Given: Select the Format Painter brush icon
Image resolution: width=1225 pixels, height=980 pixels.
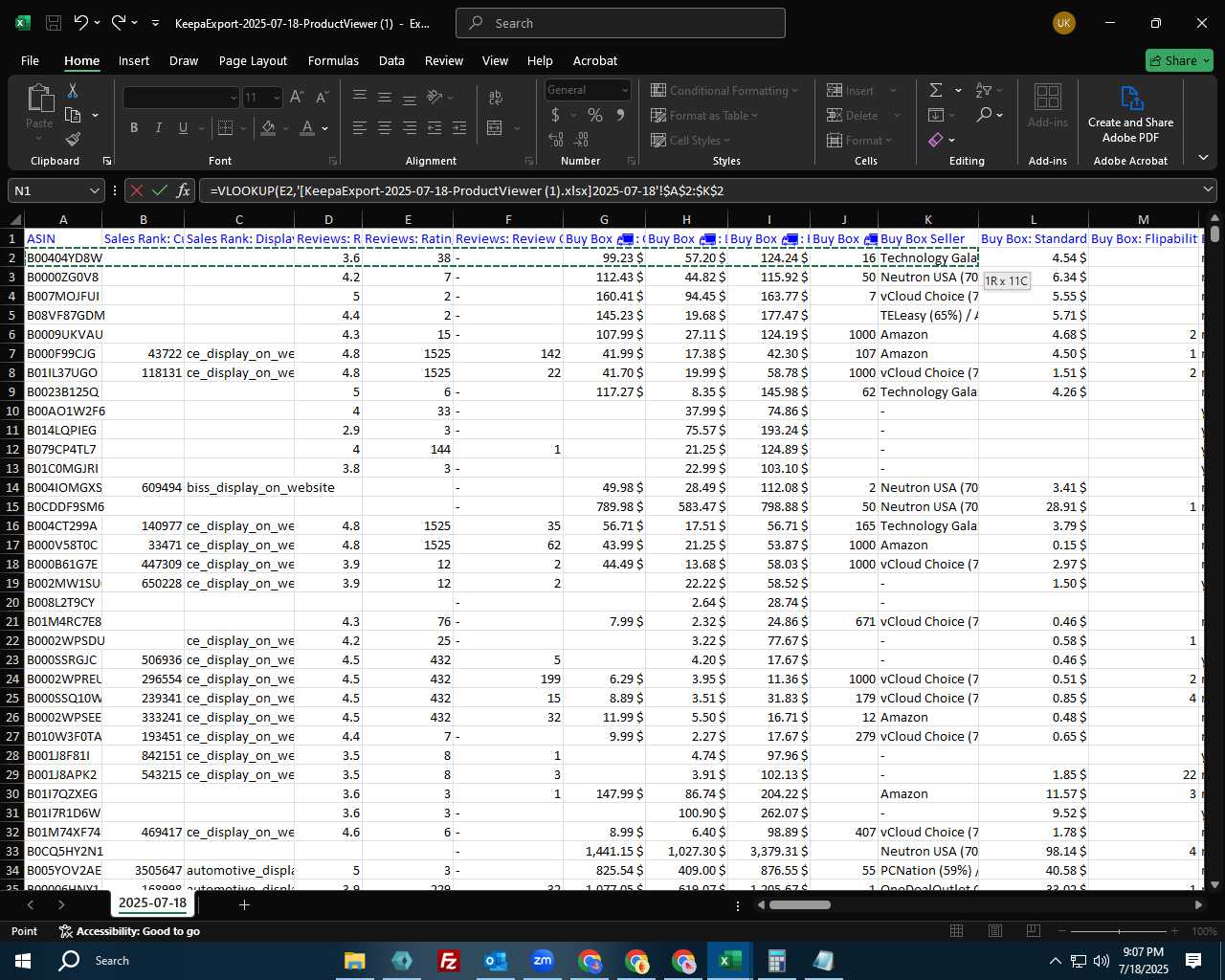Looking at the screenshot, I should (73, 140).
